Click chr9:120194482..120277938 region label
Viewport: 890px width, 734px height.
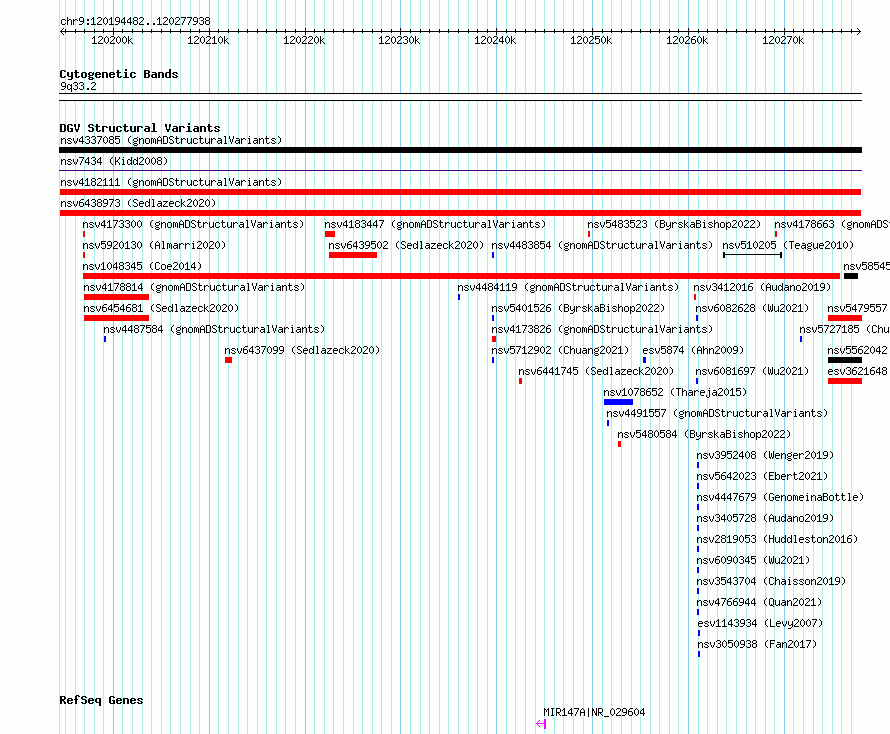pyautogui.click(x=135, y=21)
